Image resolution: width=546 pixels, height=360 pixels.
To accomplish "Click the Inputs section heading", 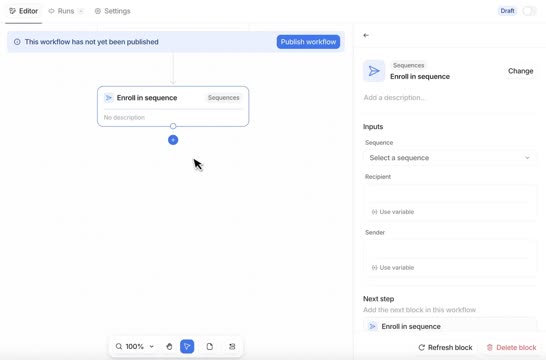I will [373, 127].
